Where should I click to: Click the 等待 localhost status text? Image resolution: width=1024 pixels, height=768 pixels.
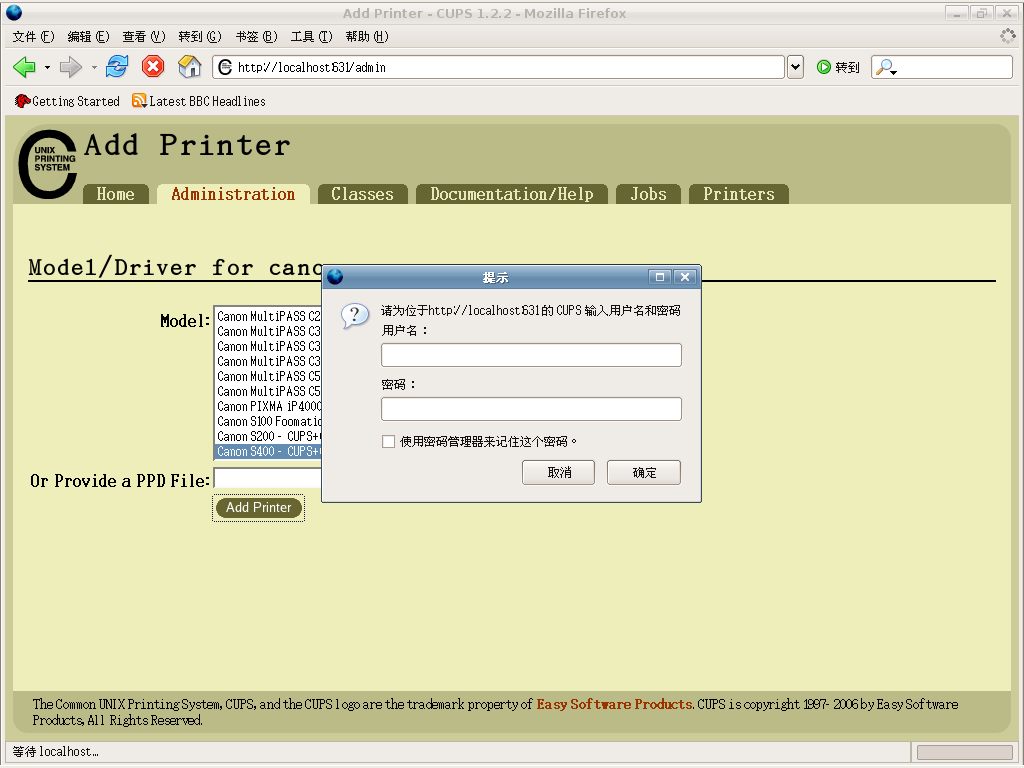click(x=56, y=752)
